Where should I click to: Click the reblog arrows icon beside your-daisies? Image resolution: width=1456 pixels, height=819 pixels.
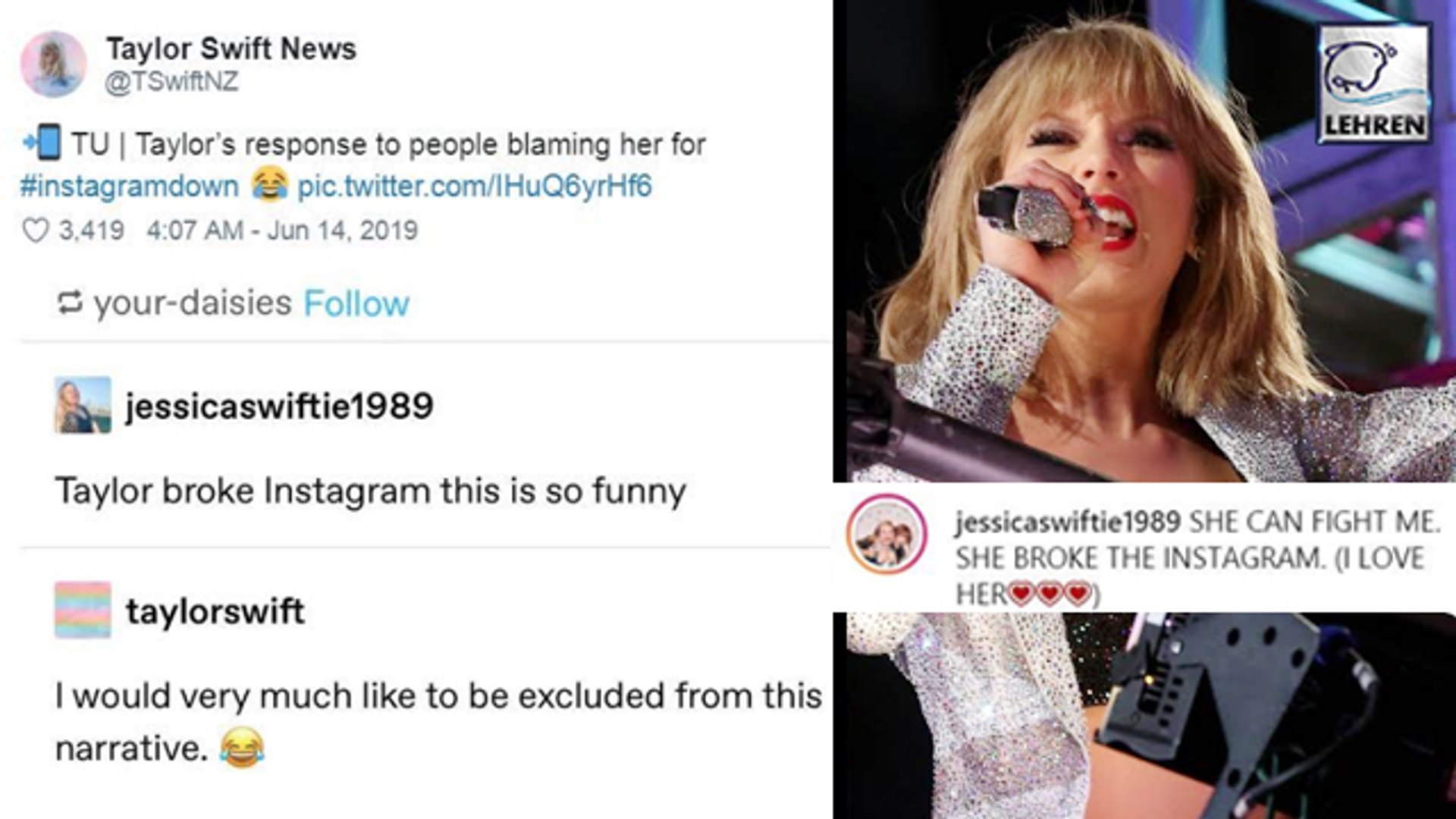70,303
